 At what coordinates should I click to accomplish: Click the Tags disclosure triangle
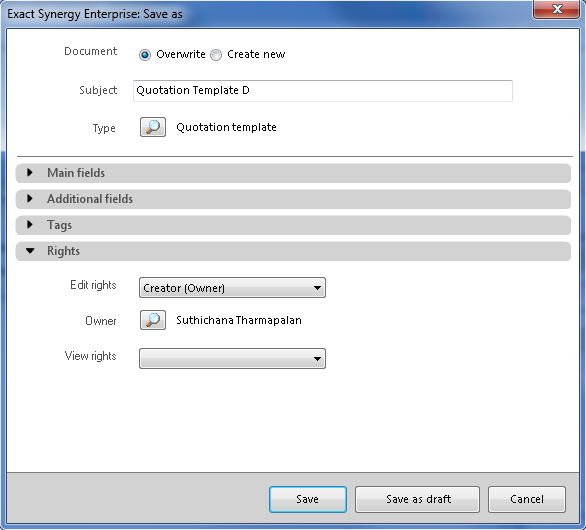pos(30,225)
